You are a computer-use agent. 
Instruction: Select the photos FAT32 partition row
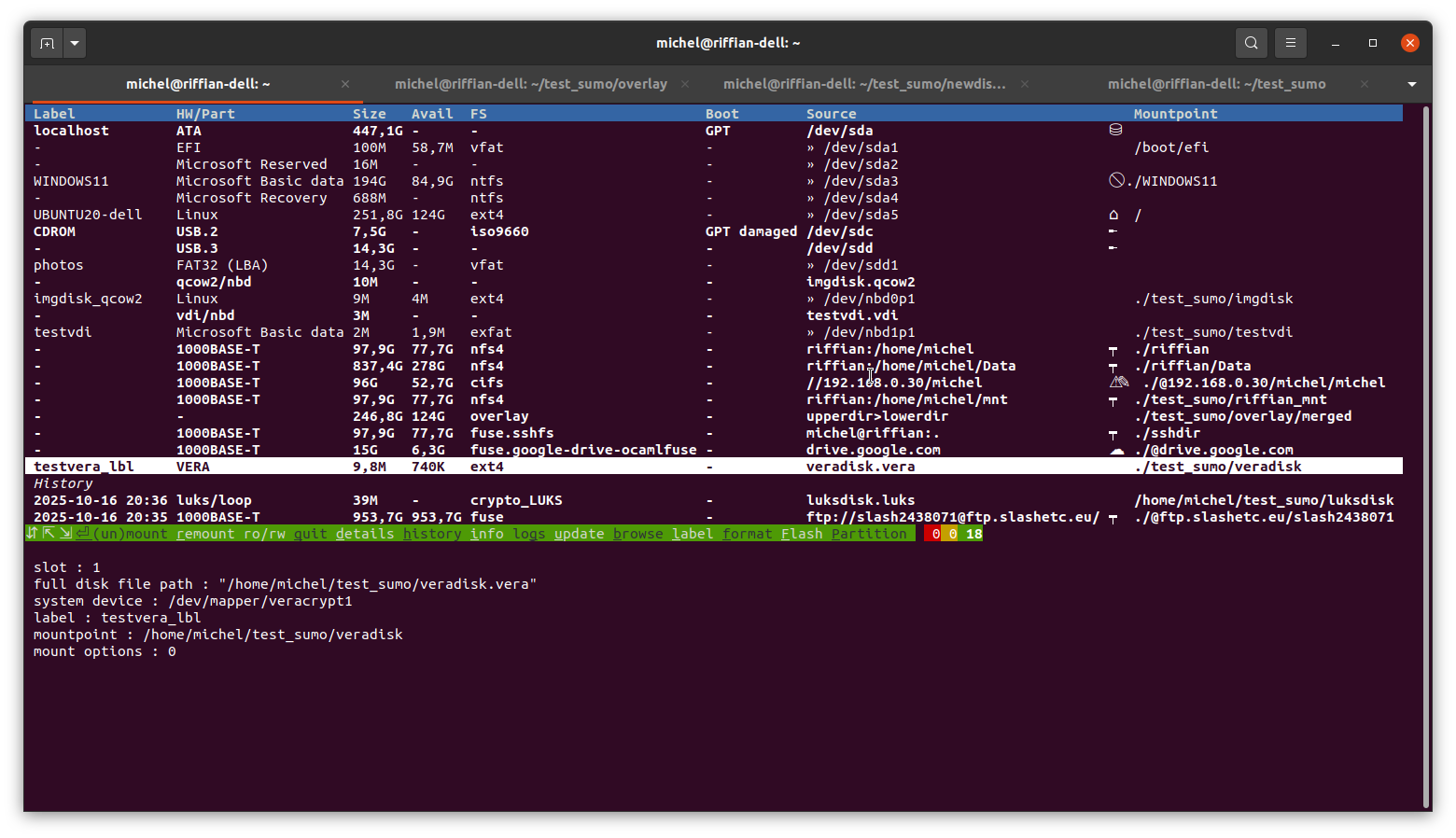pyautogui.click(x=714, y=265)
